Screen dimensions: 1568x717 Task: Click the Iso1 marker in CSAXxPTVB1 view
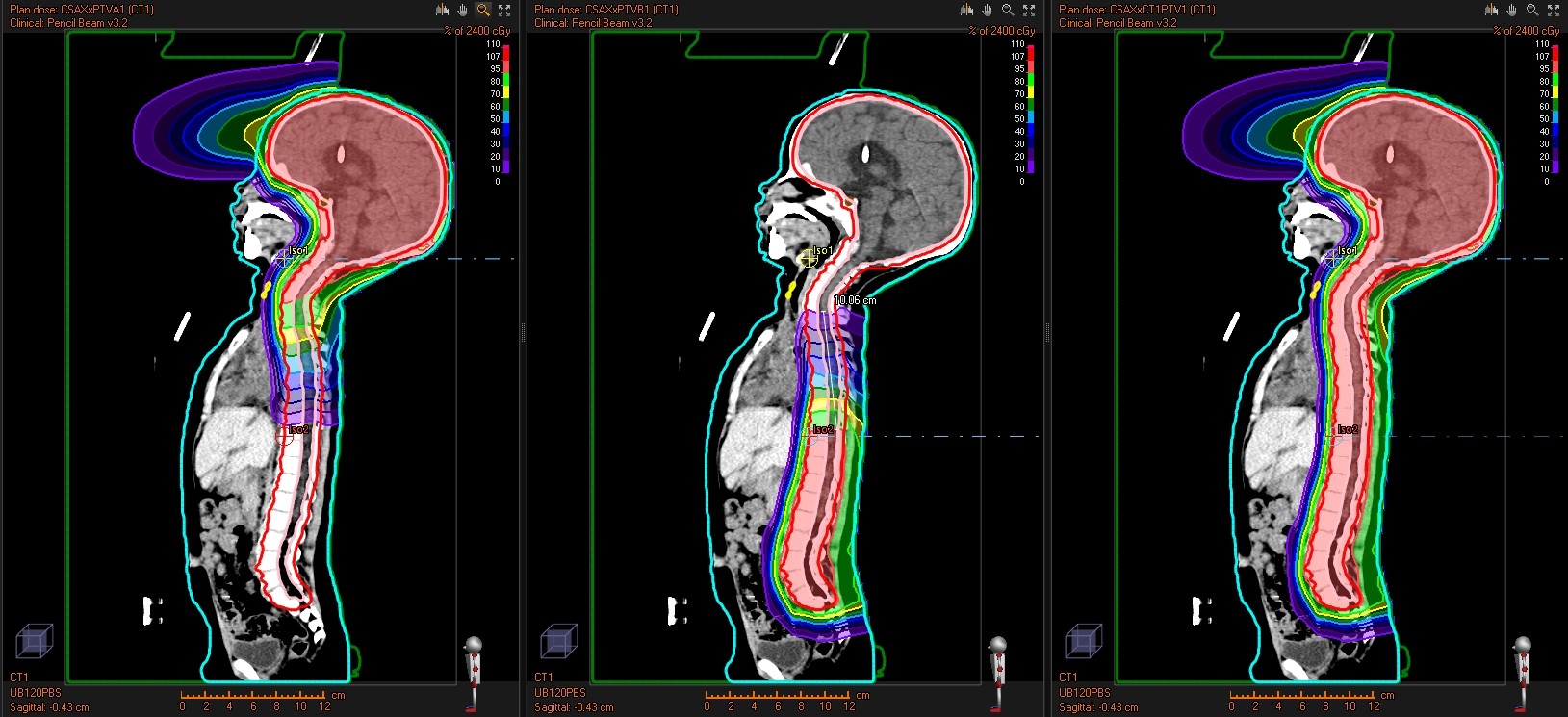[810, 258]
